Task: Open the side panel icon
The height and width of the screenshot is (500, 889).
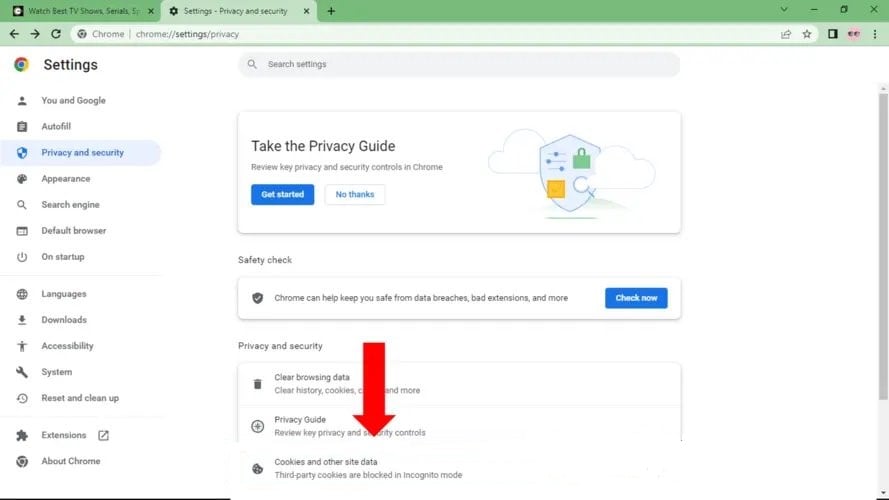Action: [x=832, y=34]
